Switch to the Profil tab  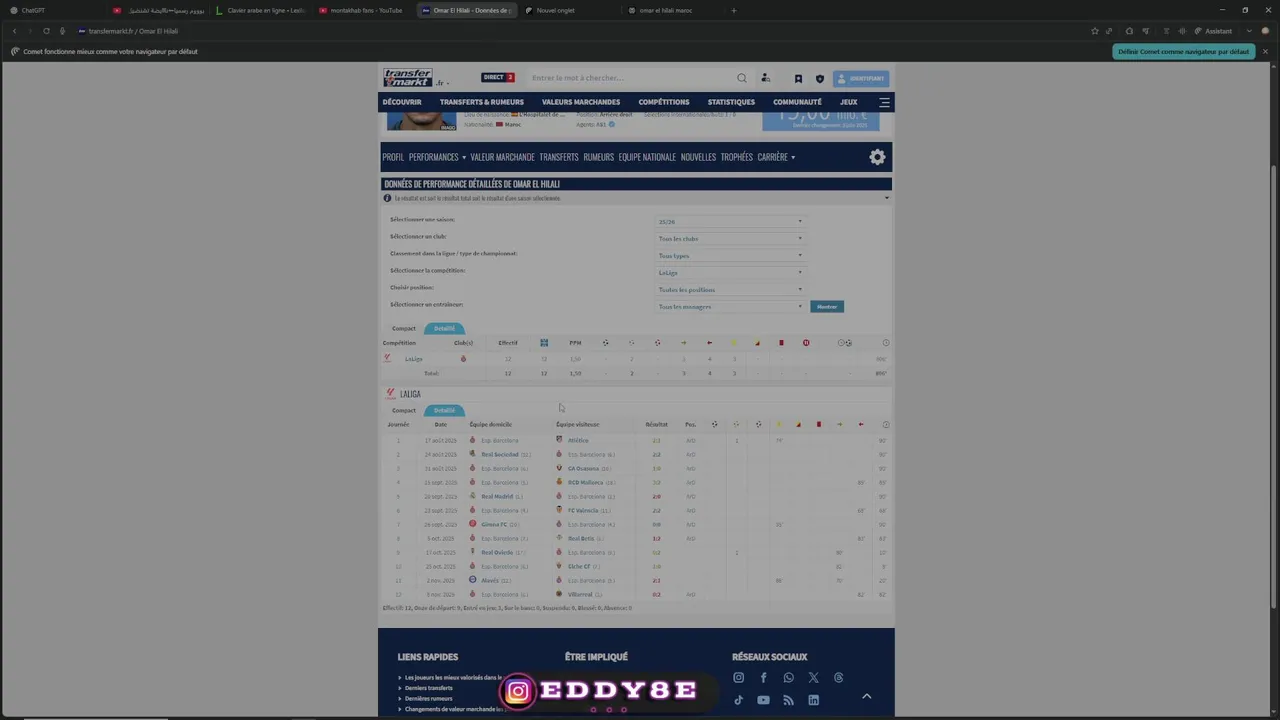click(393, 157)
